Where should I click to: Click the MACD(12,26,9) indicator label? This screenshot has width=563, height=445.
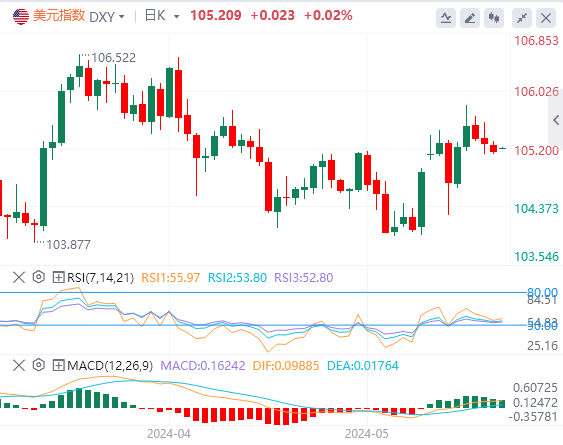[x=110, y=366]
